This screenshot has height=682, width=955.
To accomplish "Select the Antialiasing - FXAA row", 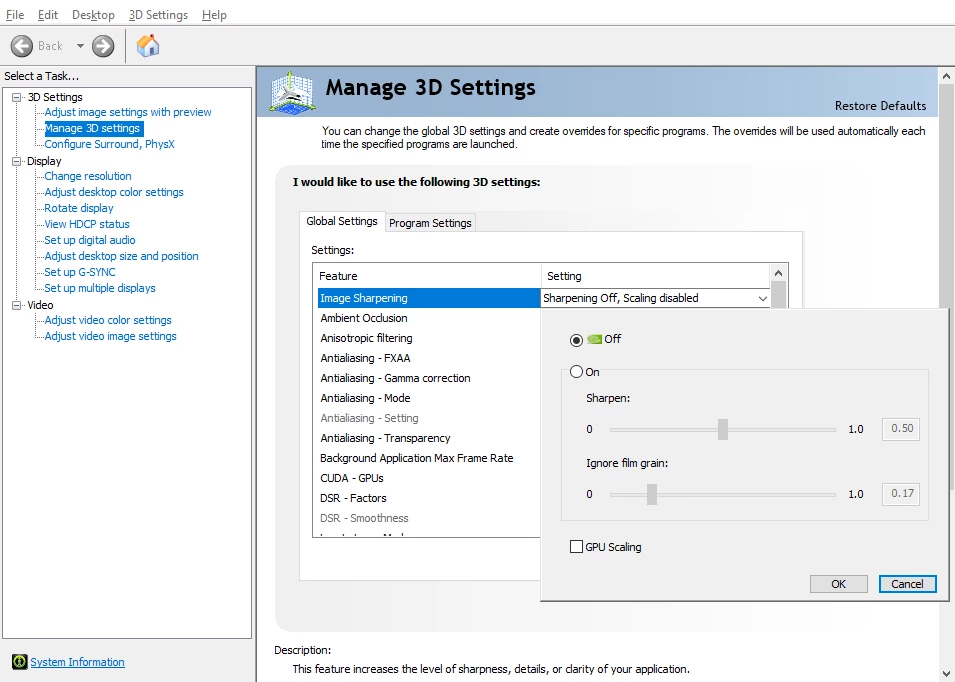I will pyautogui.click(x=429, y=358).
